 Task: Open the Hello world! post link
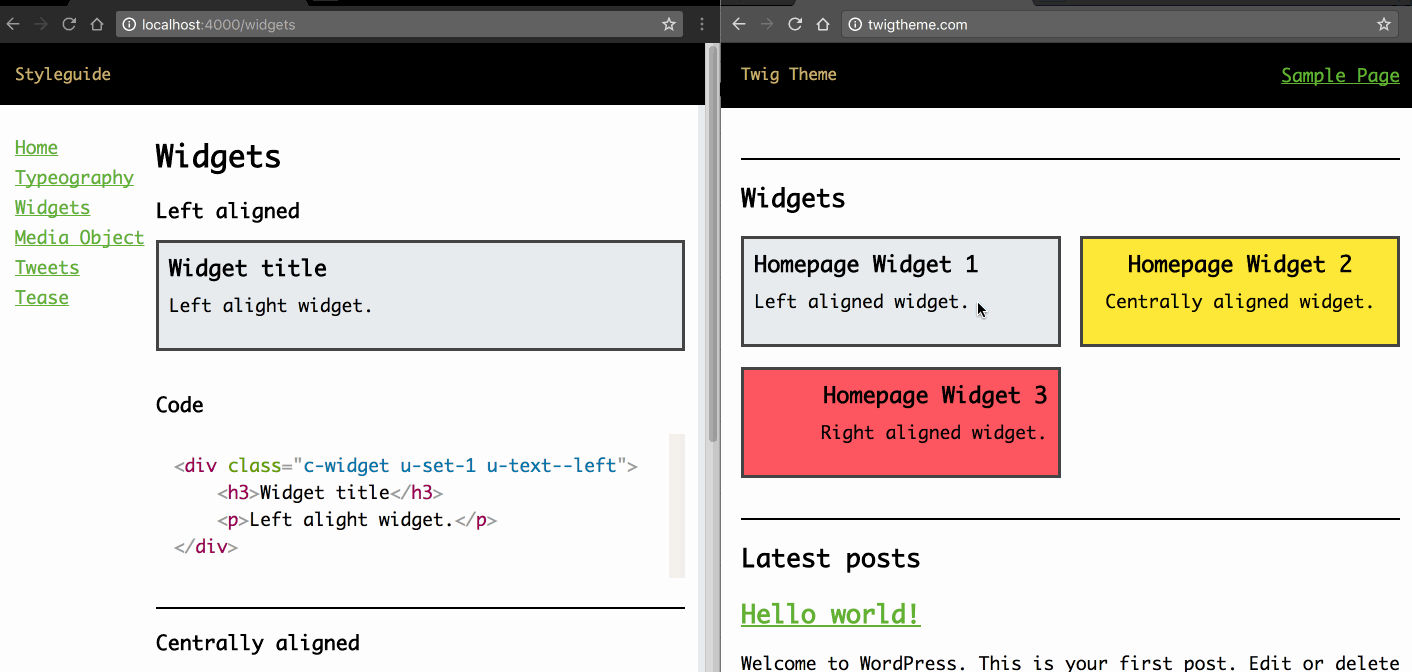830,614
